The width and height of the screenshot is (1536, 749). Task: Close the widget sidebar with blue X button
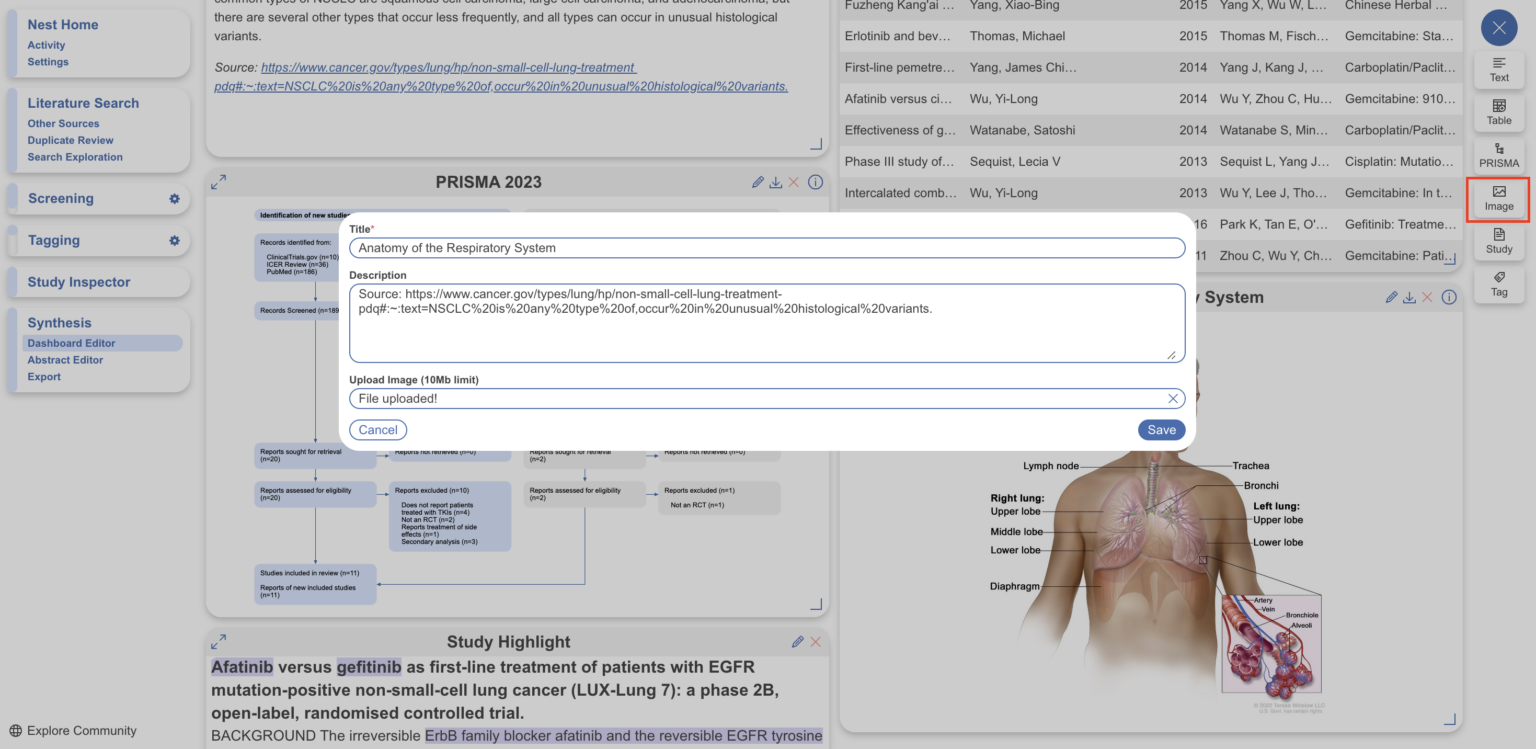point(1498,28)
